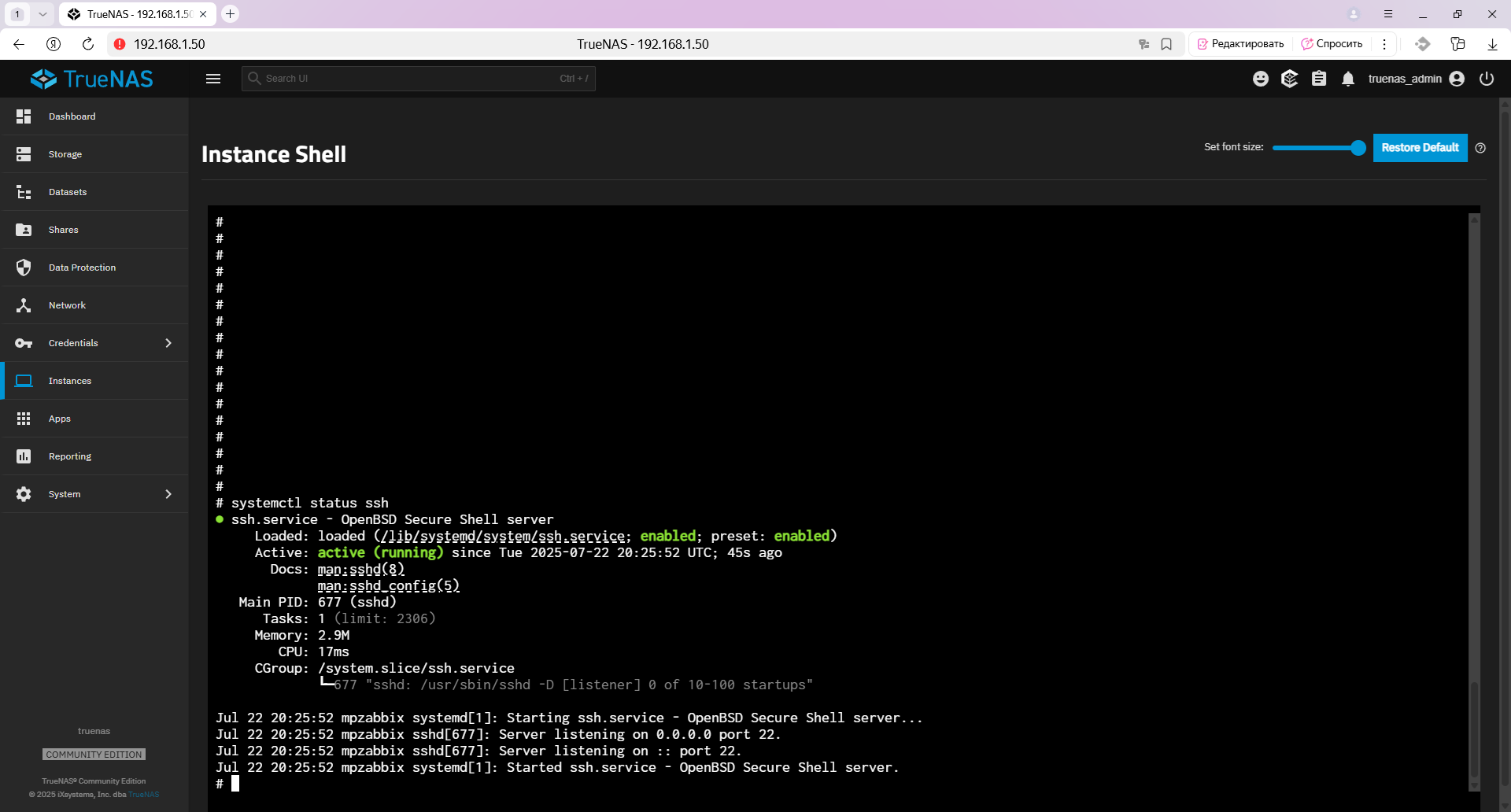Click the COMMUNITY EDITION badge

click(94, 755)
